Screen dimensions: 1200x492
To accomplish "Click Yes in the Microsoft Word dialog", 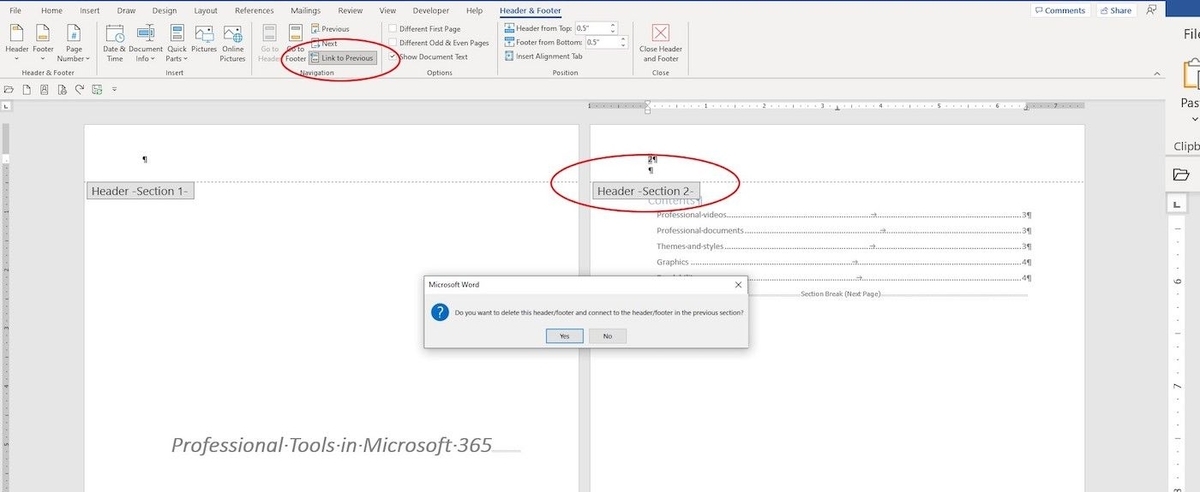I will point(564,336).
